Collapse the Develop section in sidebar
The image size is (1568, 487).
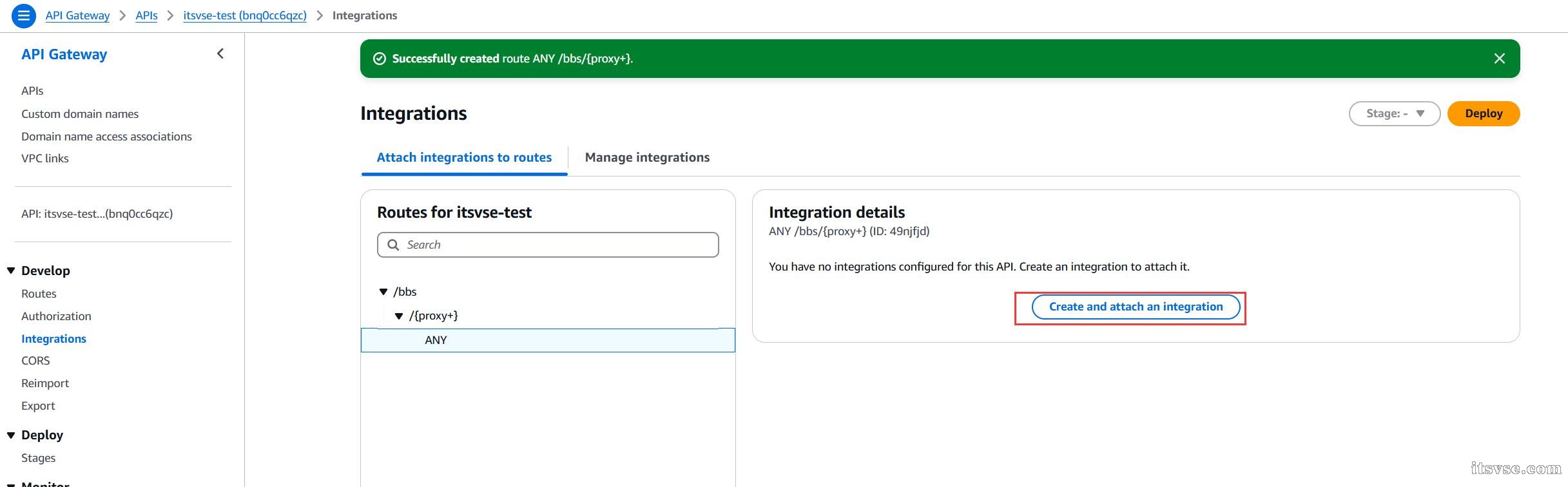click(x=11, y=271)
